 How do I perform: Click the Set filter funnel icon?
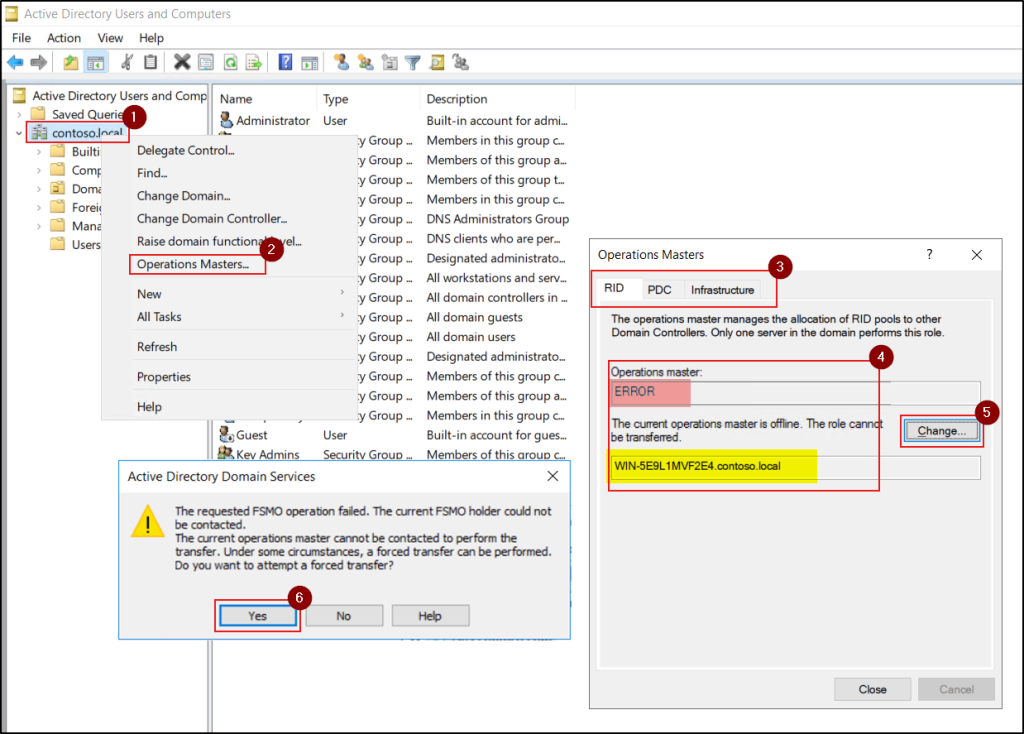tap(411, 62)
